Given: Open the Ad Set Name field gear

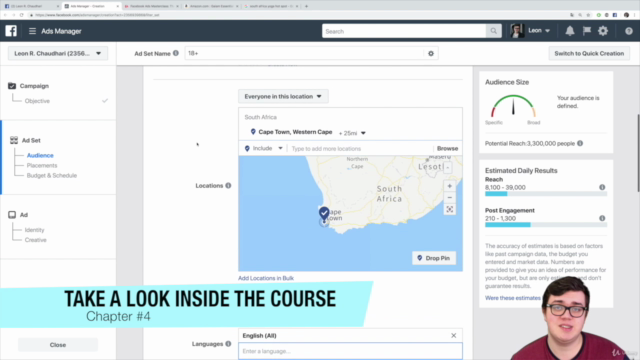Looking at the screenshot, I should [x=431, y=53].
